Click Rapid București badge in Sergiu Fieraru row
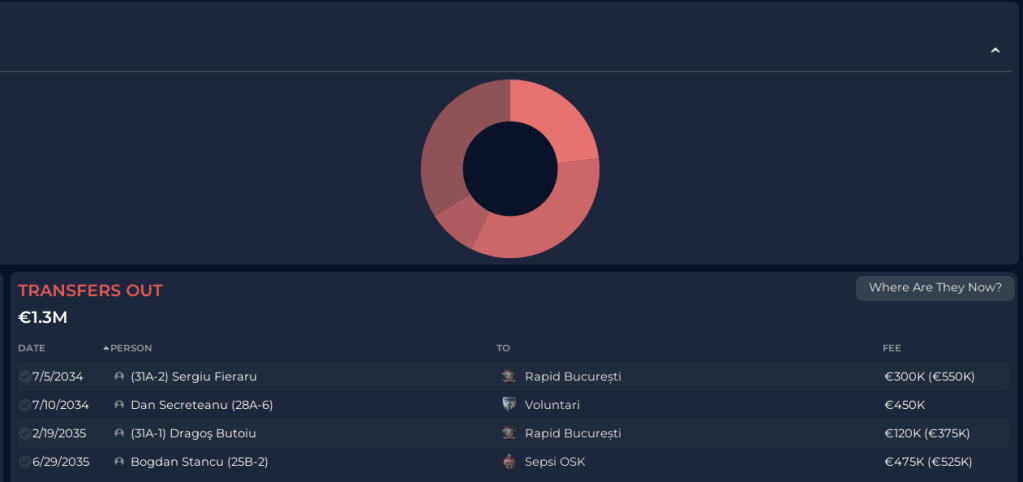This screenshot has height=482, width=1023. click(509, 377)
